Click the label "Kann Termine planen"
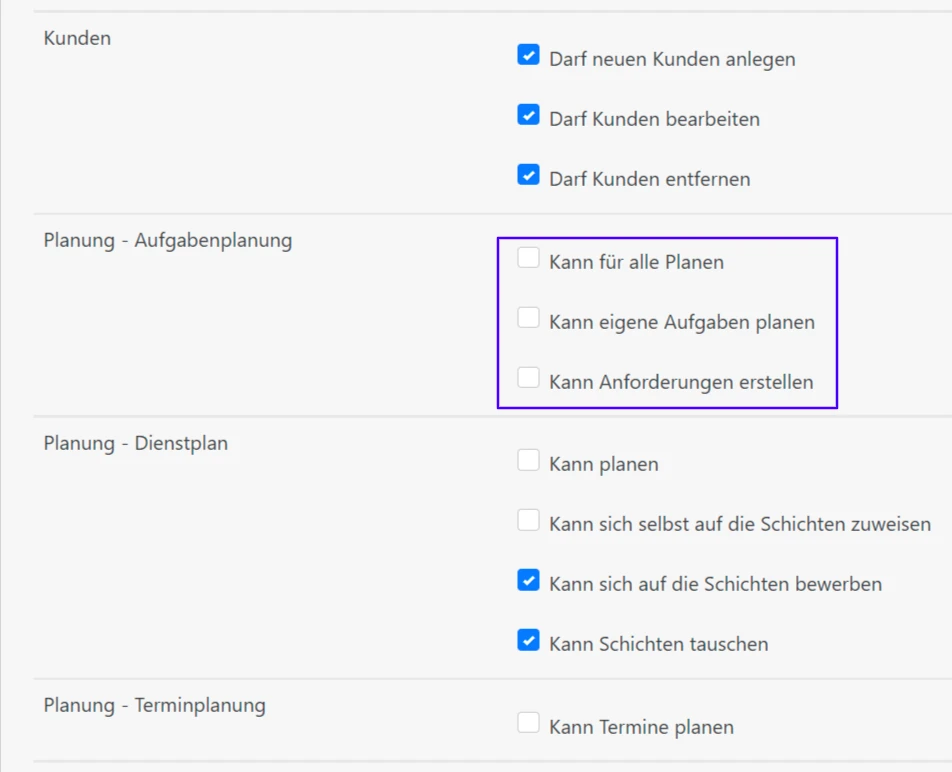The image size is (952, 772). tap(641, 727)
